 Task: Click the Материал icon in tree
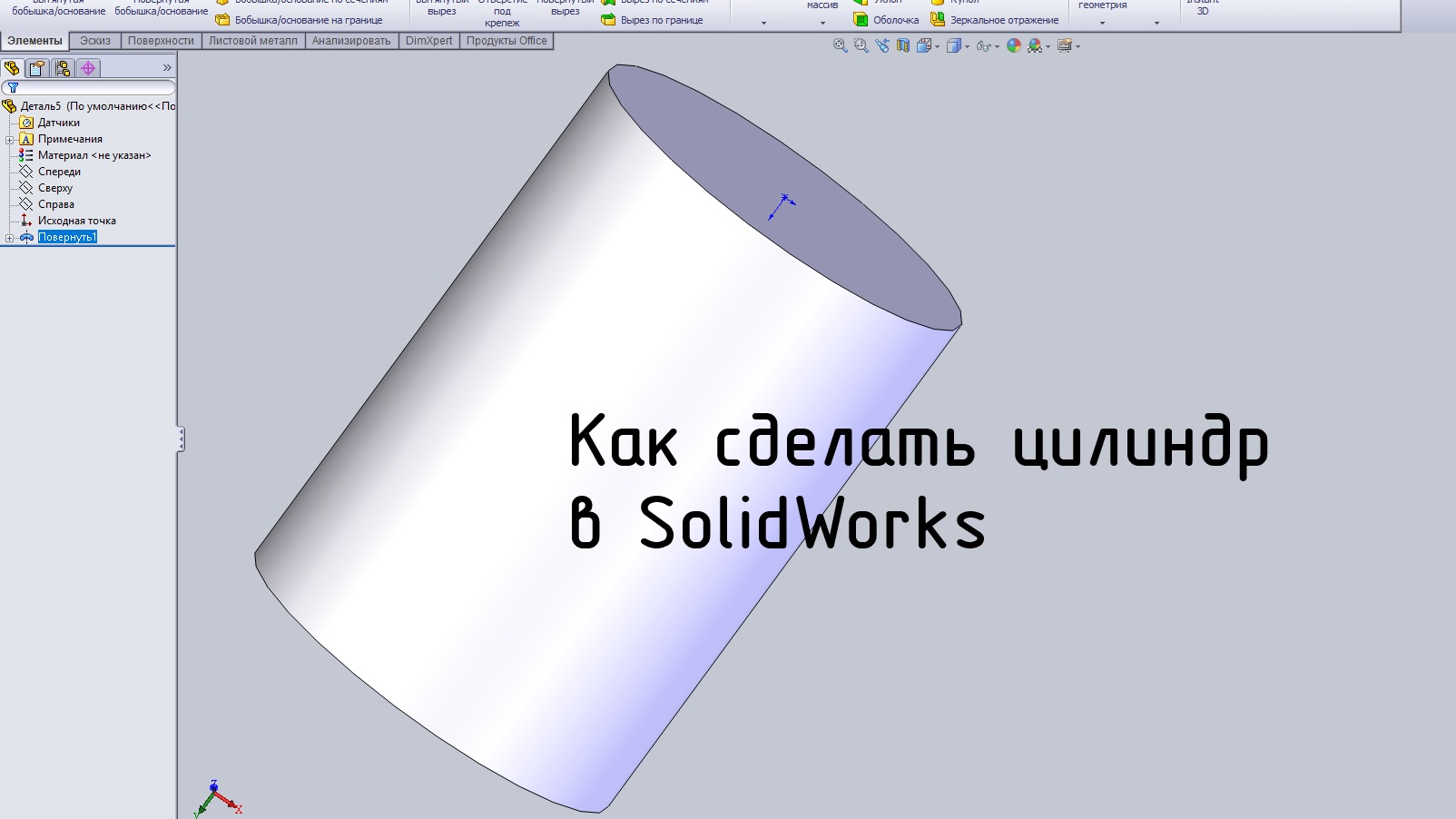26,155
